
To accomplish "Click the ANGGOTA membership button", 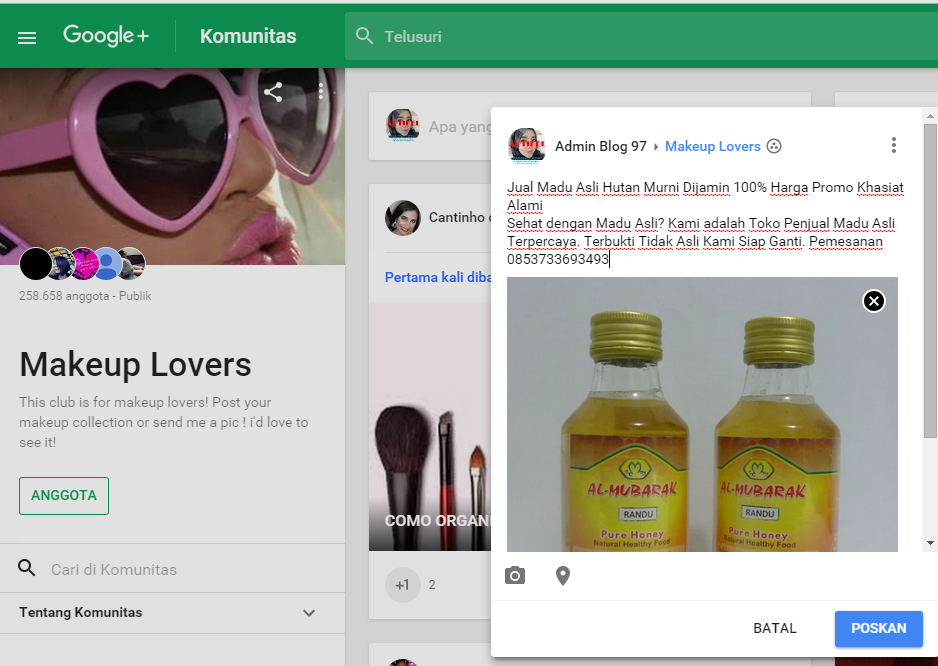I will point(64,495).
